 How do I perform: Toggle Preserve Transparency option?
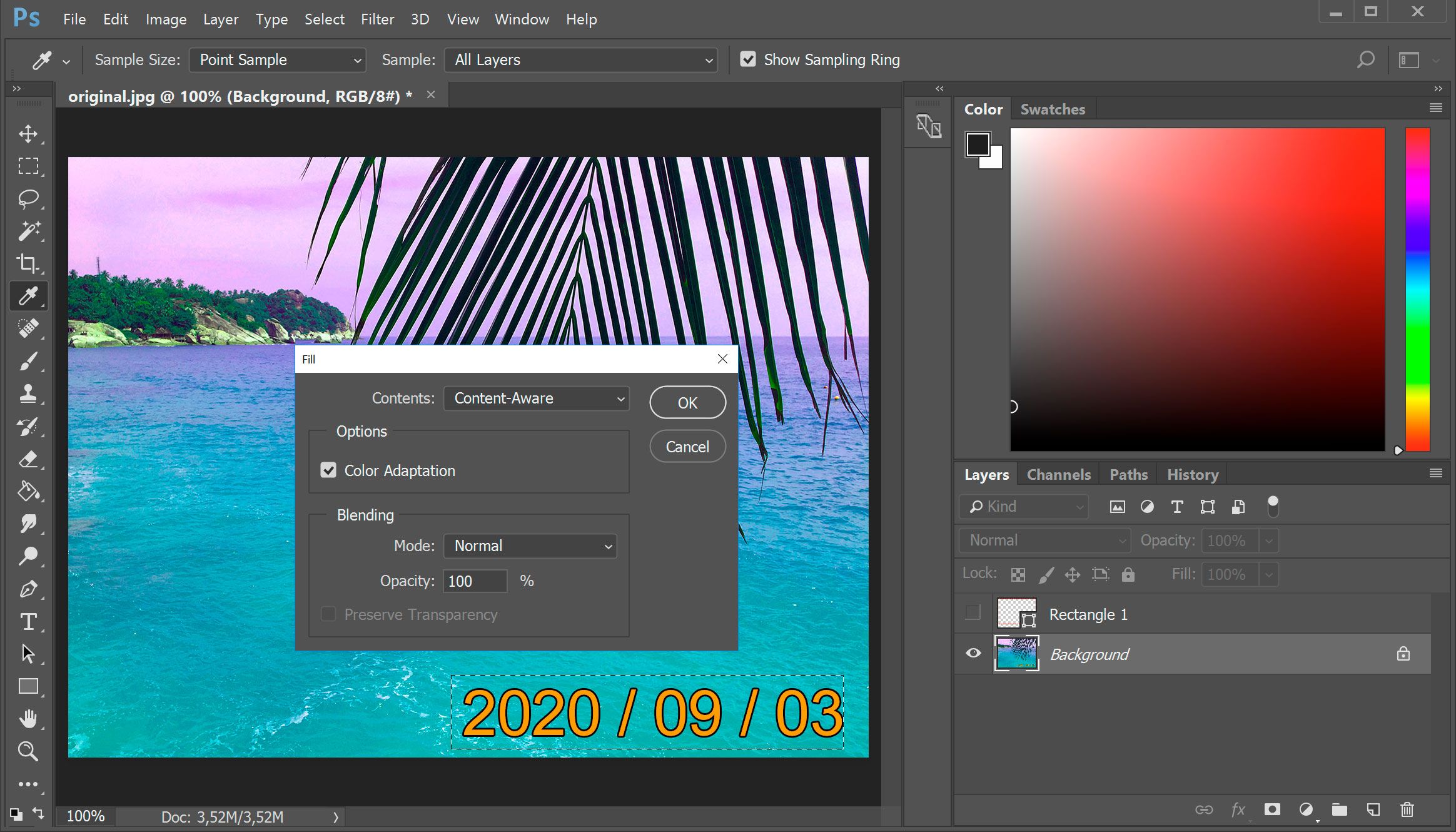329,614
